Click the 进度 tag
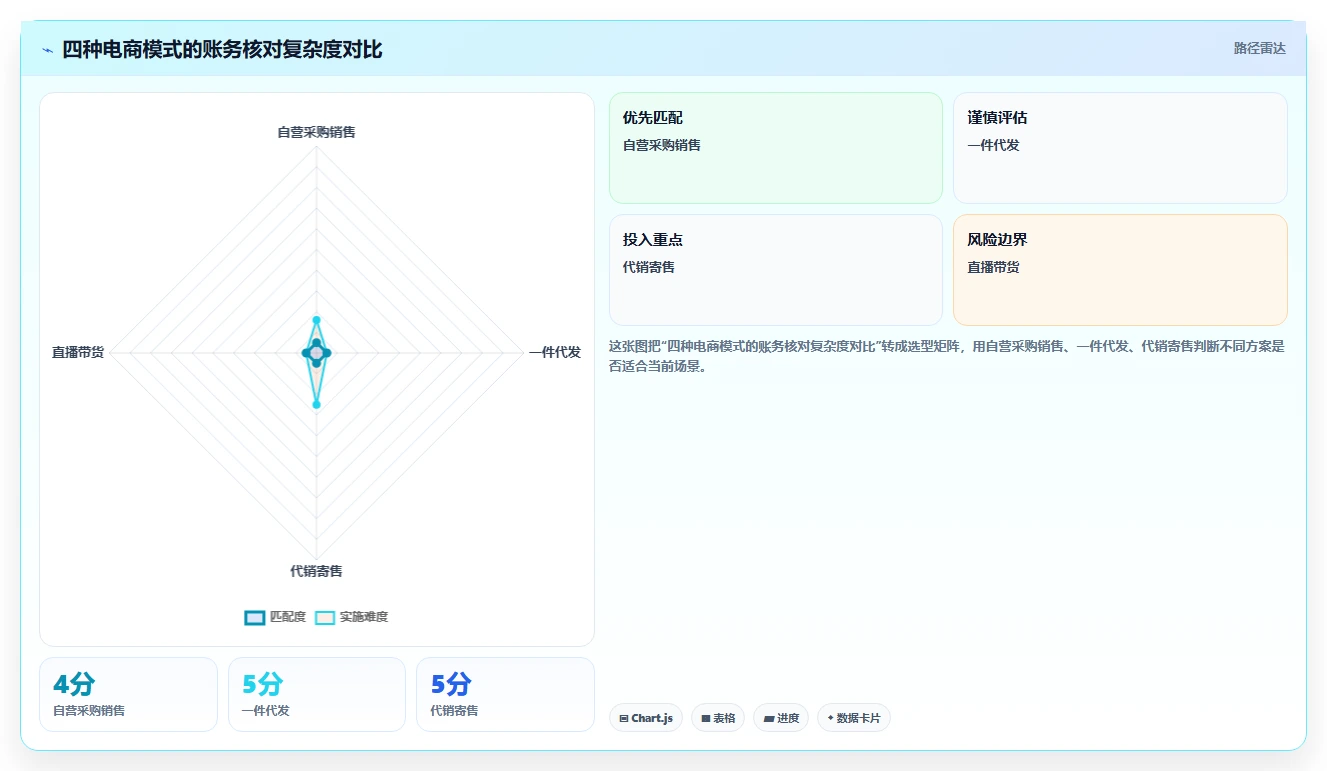The width and height of the screenshot is (1327, 771). click(780, 718)
